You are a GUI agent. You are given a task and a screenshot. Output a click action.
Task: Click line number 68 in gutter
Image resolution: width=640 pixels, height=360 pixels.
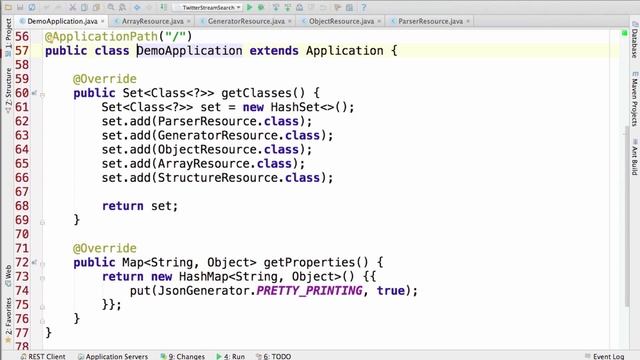pos(22,206)
